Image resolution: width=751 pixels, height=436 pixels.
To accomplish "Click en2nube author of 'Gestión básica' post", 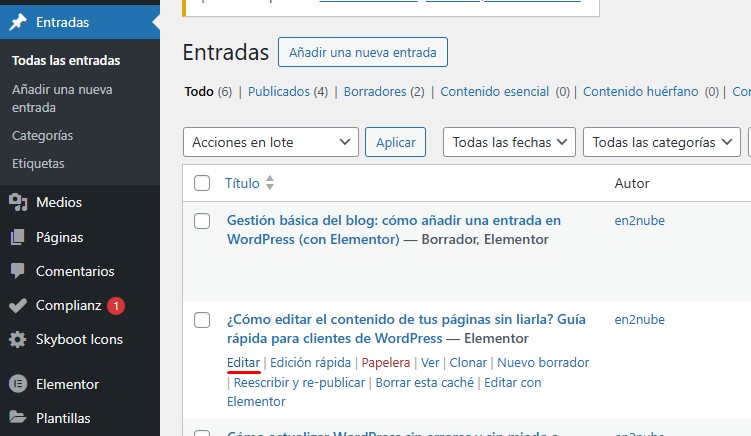I will (x=639, y=220).
